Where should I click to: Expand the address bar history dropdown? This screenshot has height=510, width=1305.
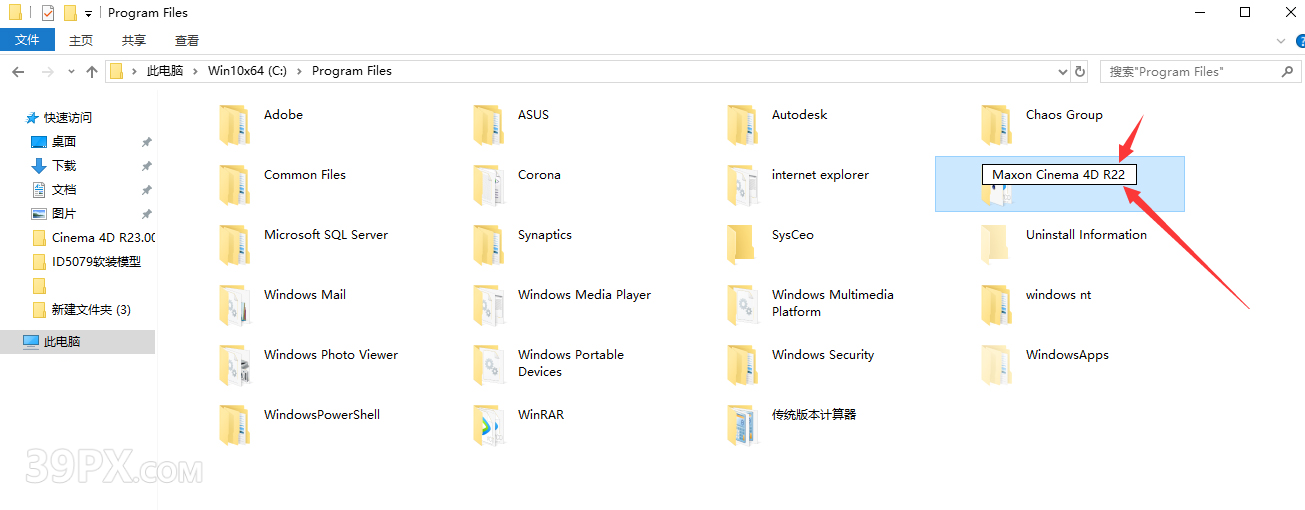(x=1062, y=71)
